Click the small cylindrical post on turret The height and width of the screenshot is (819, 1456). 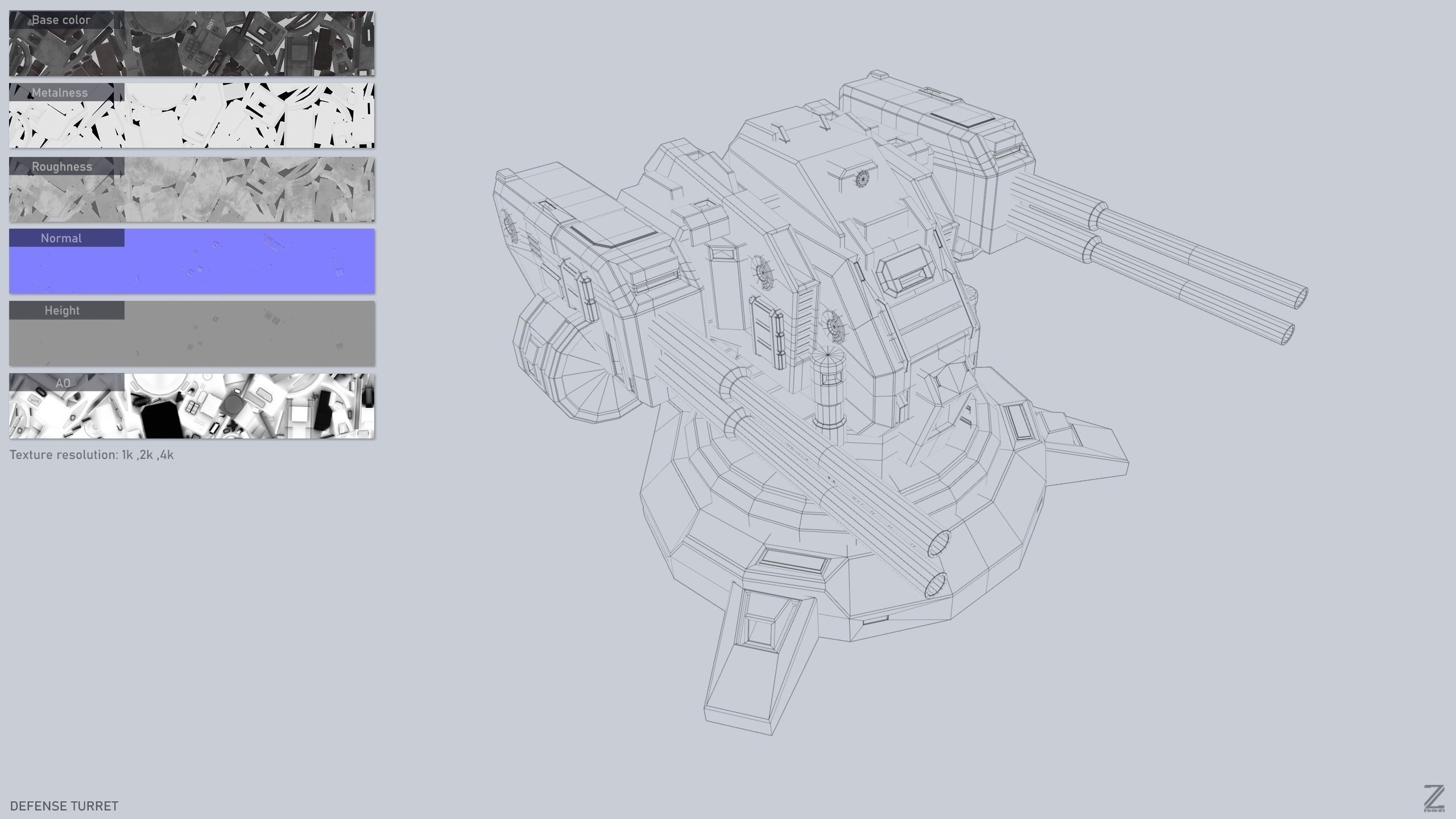click(x=828, y=390)
